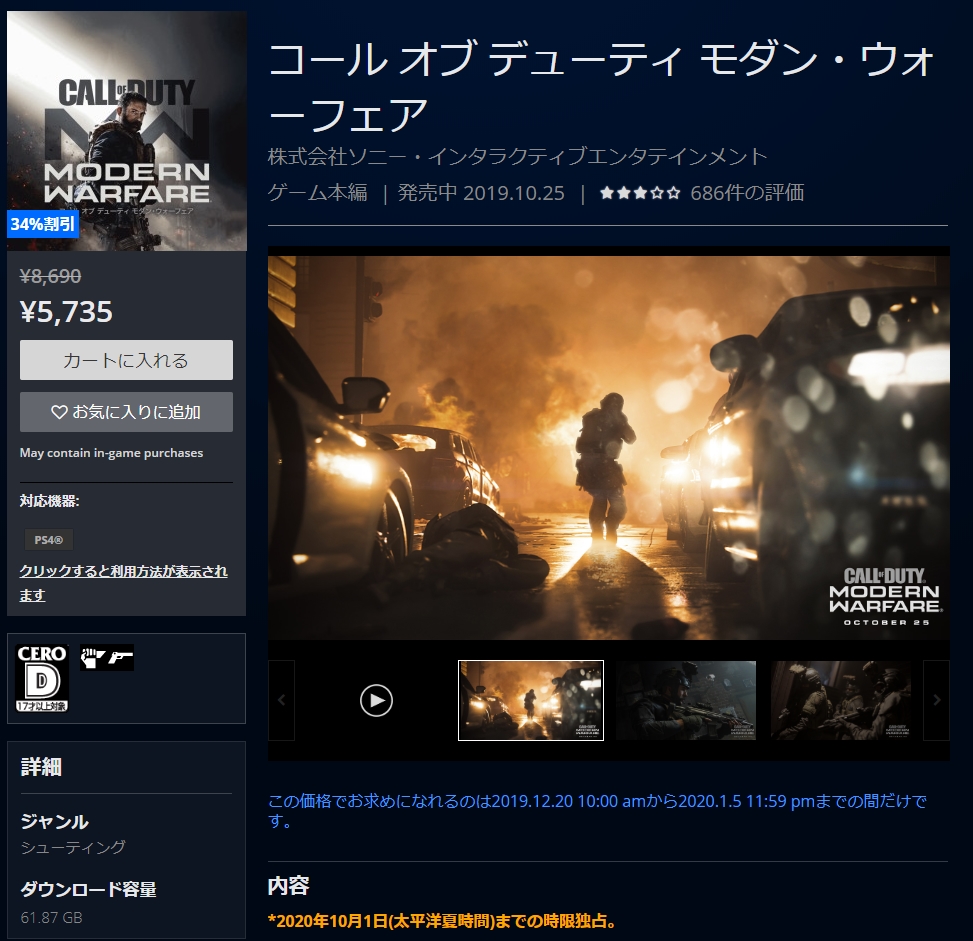Show previous media with left arrow
973x941 pixels.
pos(281,700)
